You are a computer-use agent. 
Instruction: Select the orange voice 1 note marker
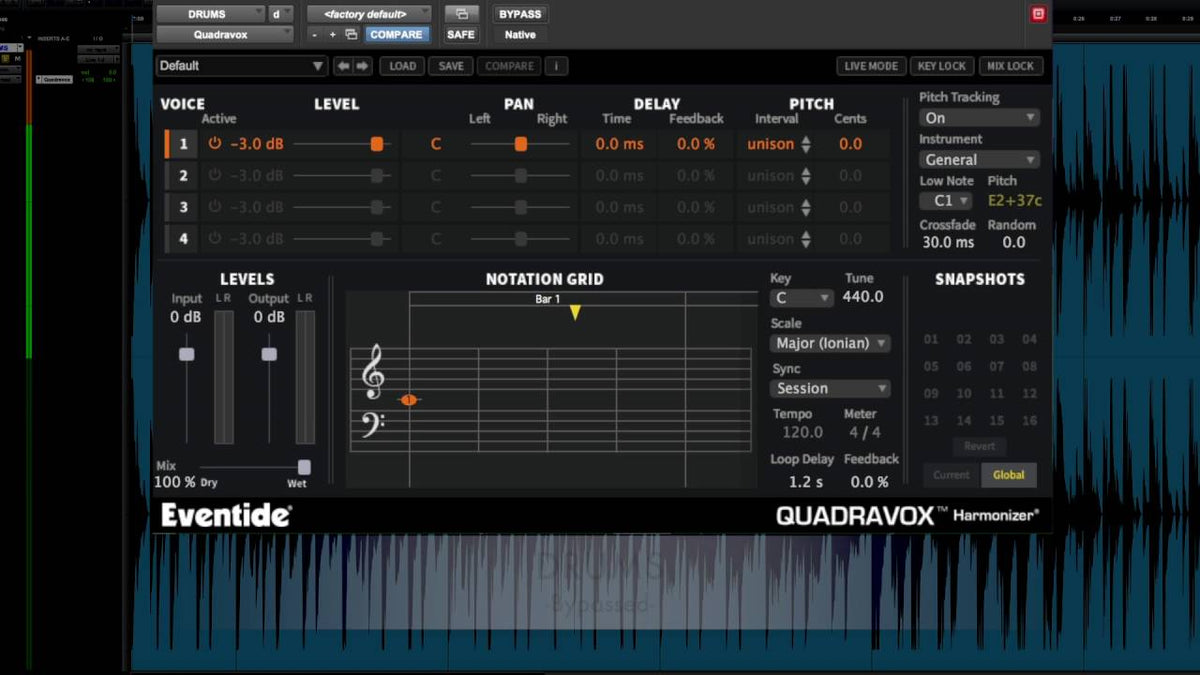pos(408,400)
